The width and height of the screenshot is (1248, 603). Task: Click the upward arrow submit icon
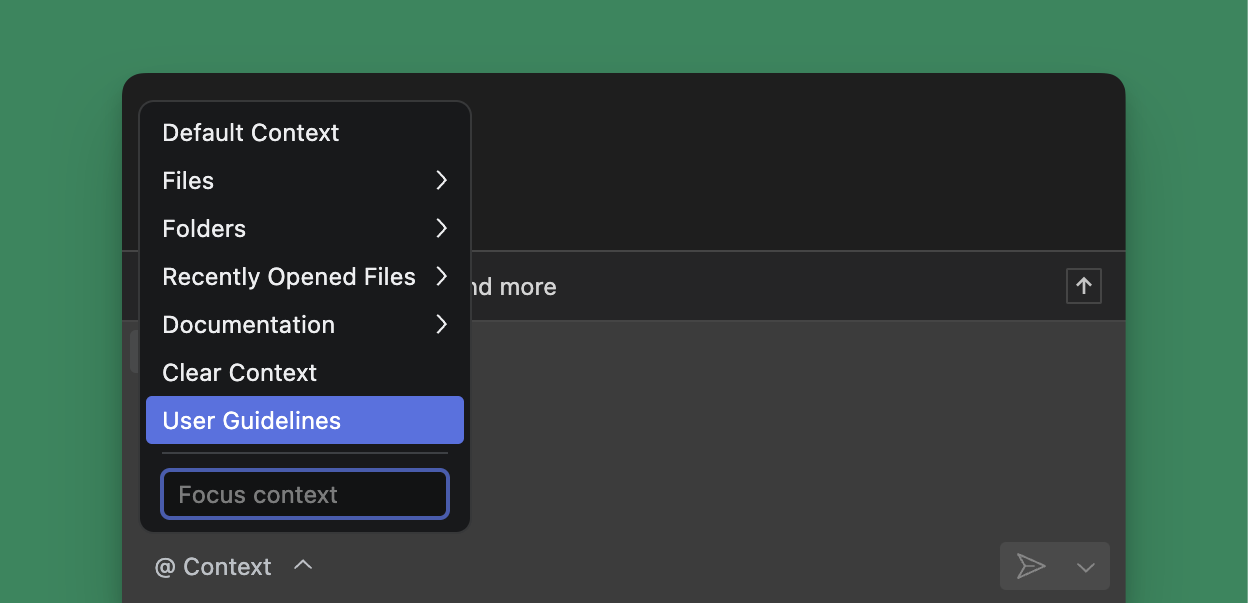click(x=1083, y=286)
